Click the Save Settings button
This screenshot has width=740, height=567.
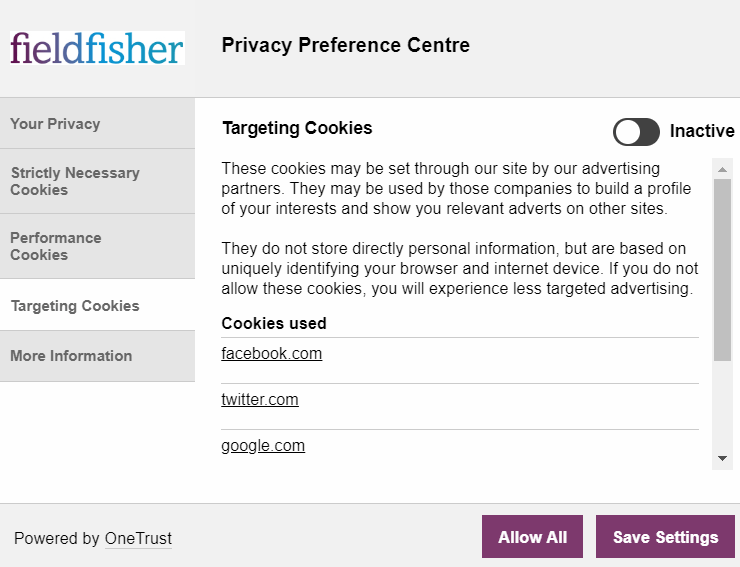click(665, 537)
